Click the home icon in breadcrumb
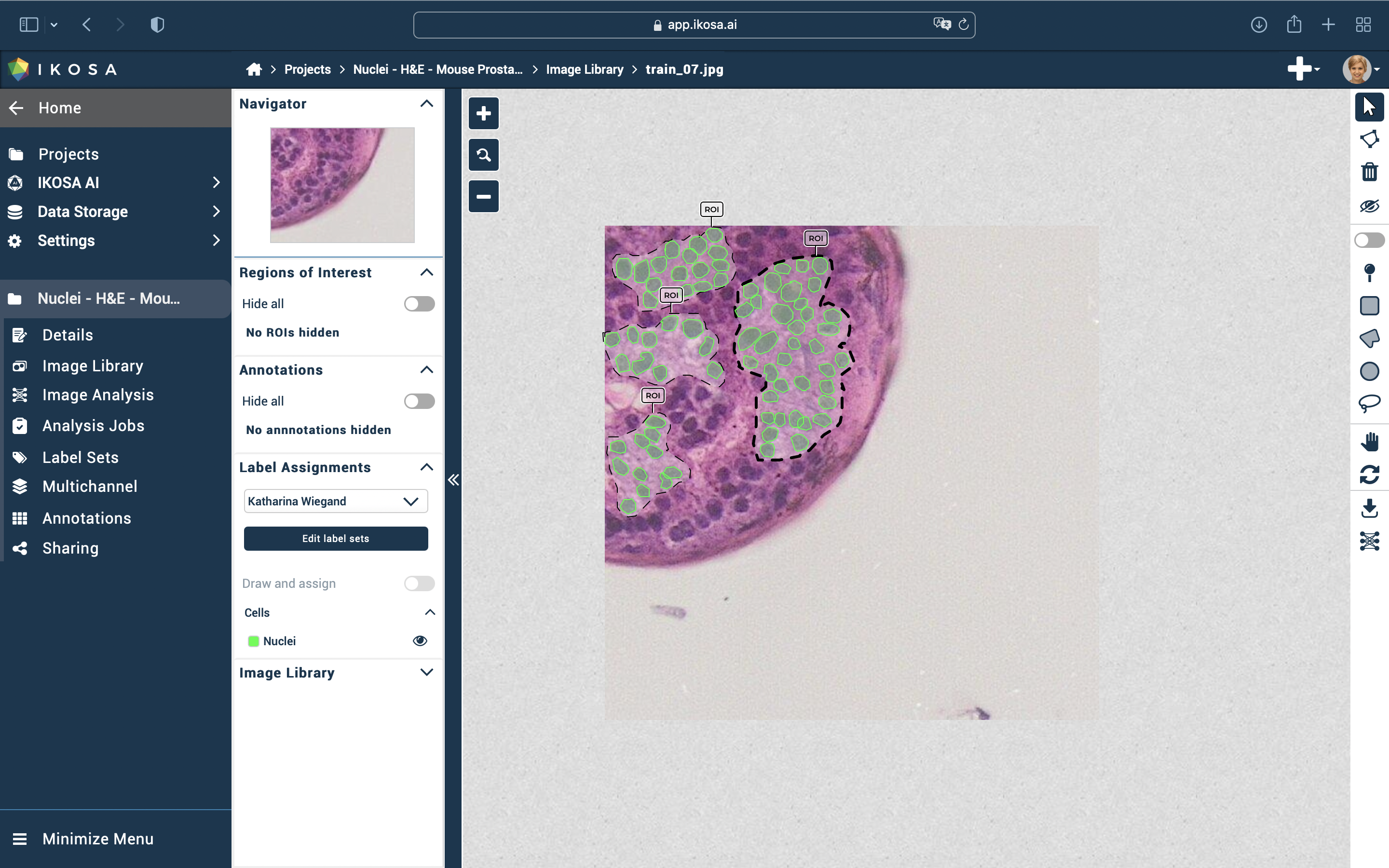The height and width of the screenshot is (868, 1389). [x=254, y=69]
